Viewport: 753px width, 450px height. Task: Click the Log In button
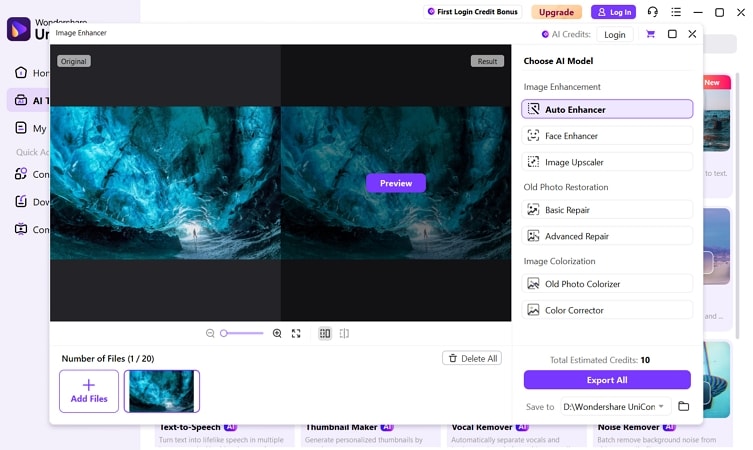pyautogui.click(x=613, y=12)
